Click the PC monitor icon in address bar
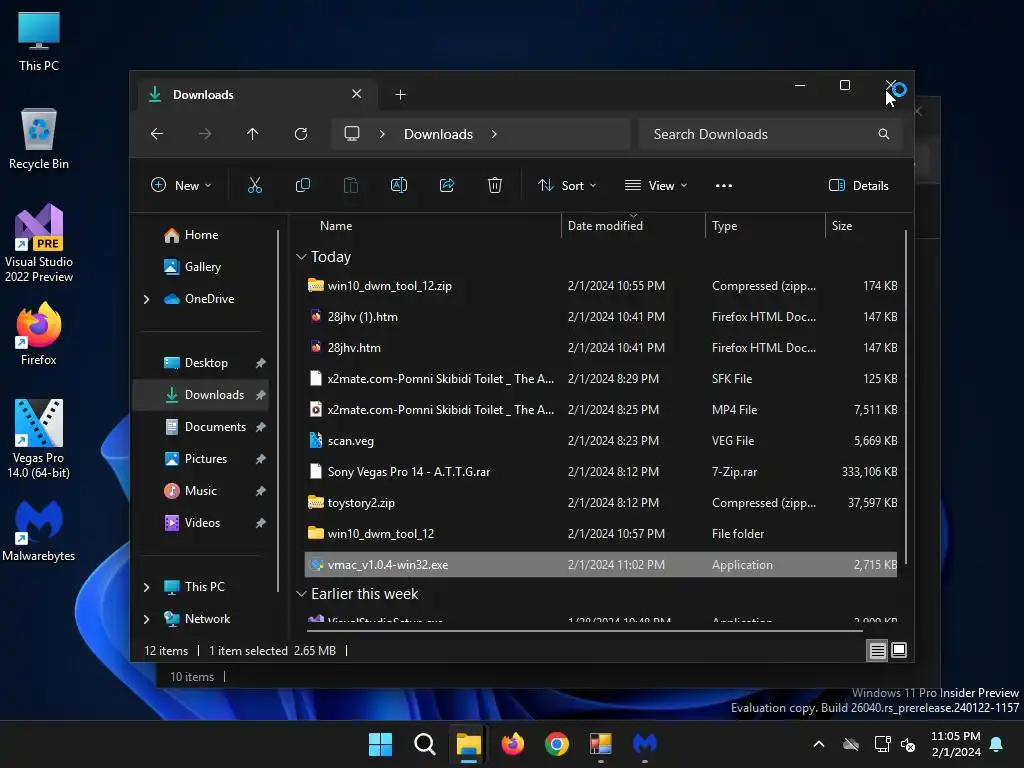The height and width of the screenshot is (768, 1024). point(352,134)
